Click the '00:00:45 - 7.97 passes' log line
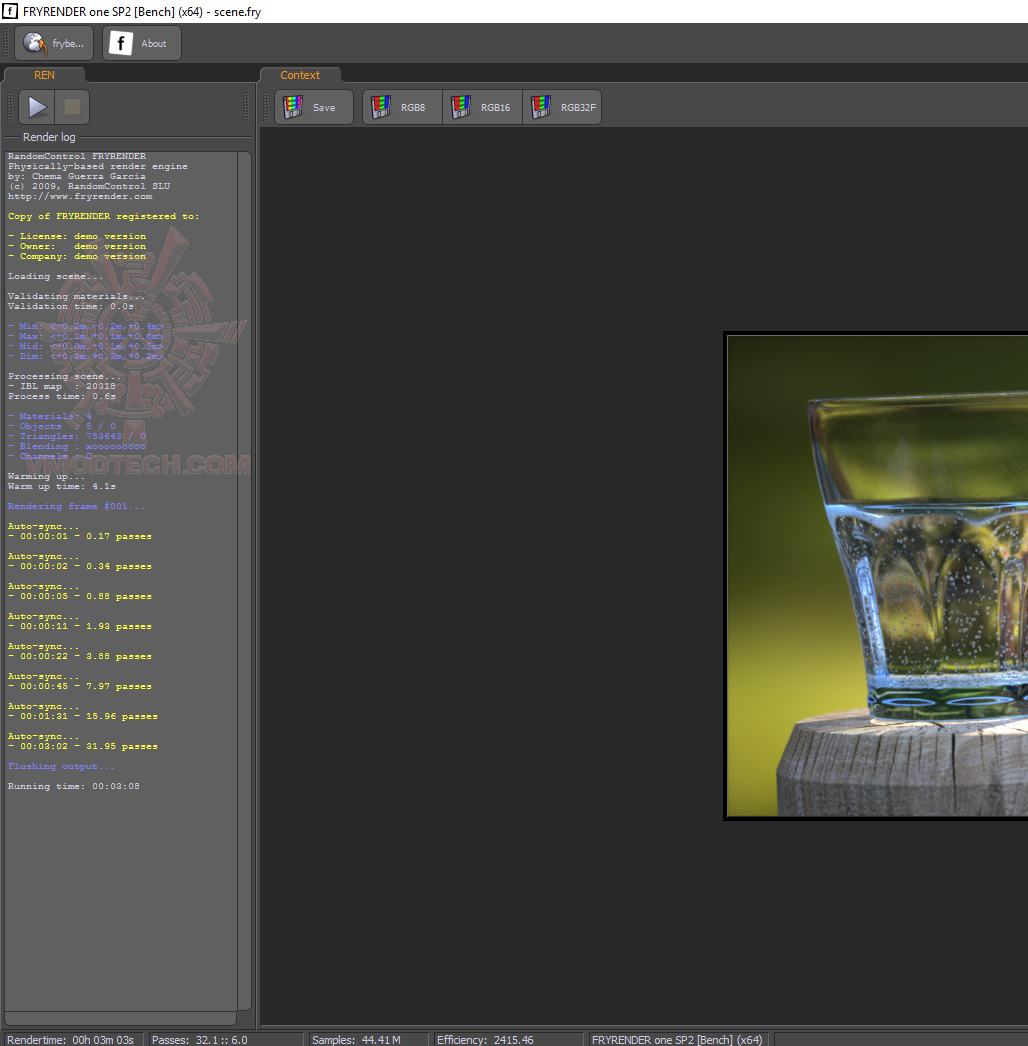1028x1046 pixels. (79, 686)
